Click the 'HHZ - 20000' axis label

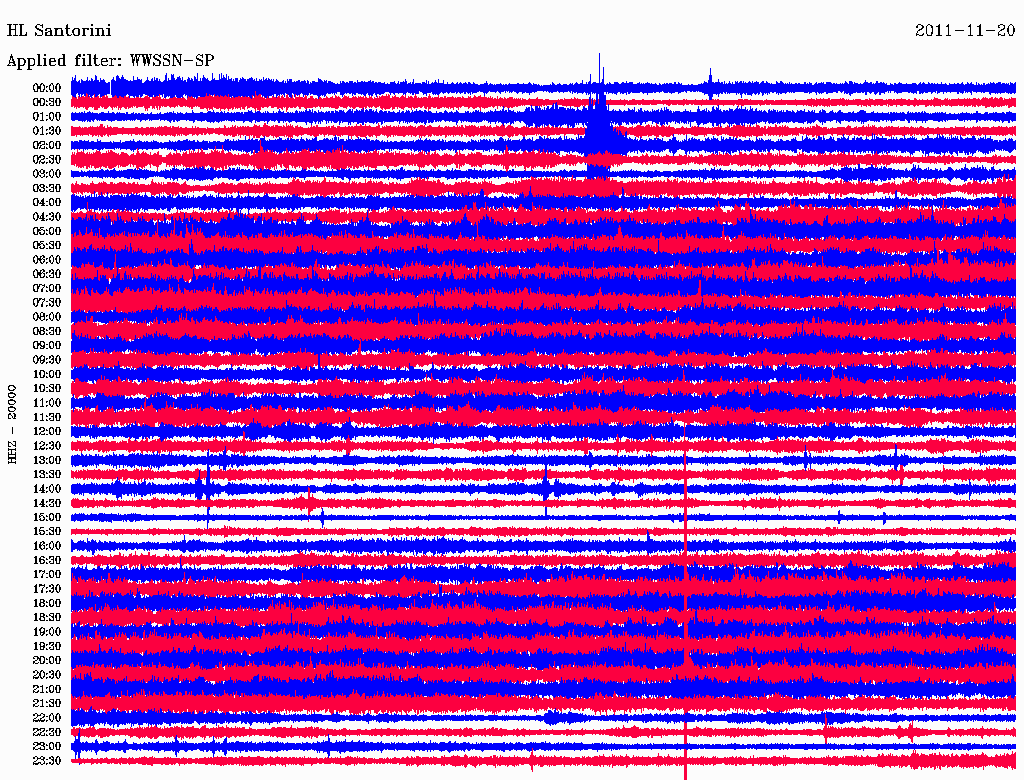[12, 424]
